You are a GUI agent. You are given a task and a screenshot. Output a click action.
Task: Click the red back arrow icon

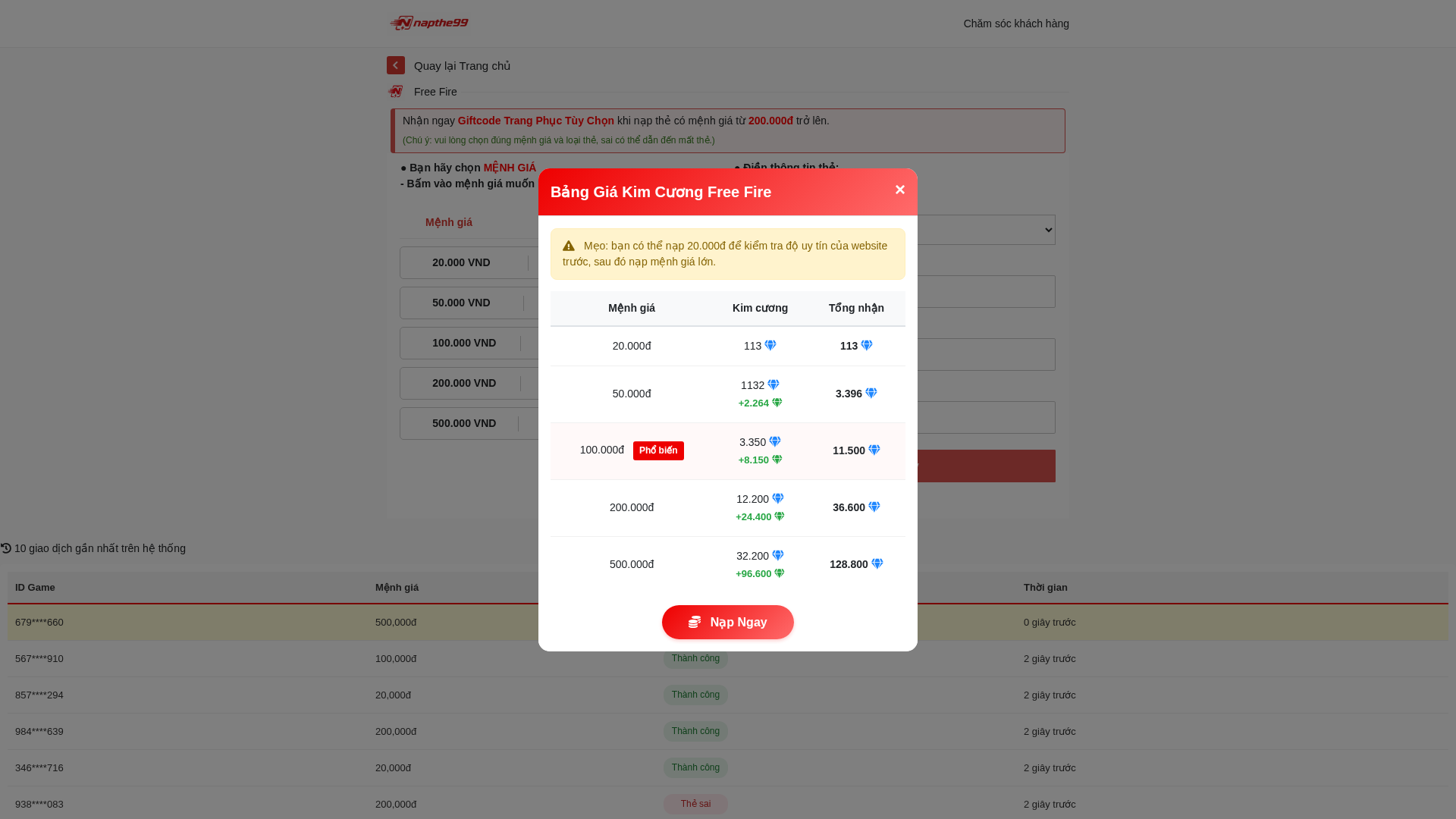(x=396, y=65)
